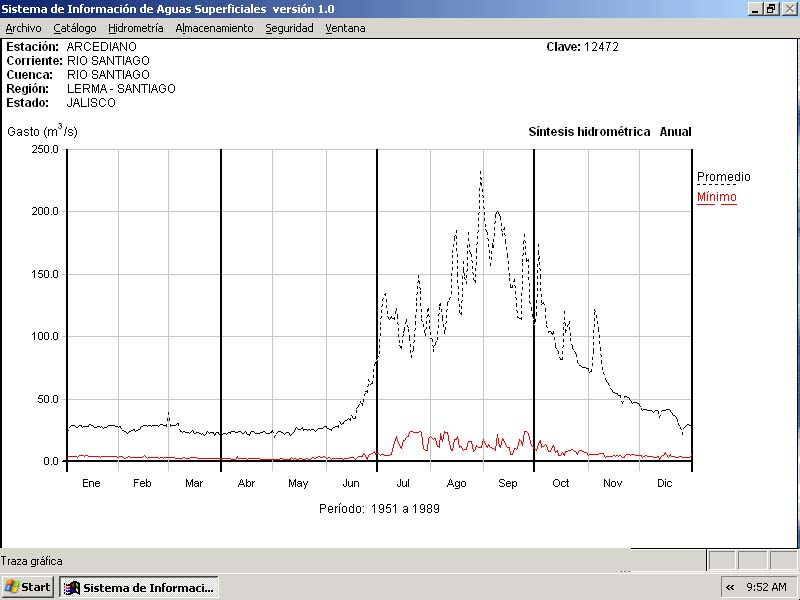Click the 9:52 AM taskbar clock
Image resolution: width=800 pixels, height=600 pixels.
[767, 587]
